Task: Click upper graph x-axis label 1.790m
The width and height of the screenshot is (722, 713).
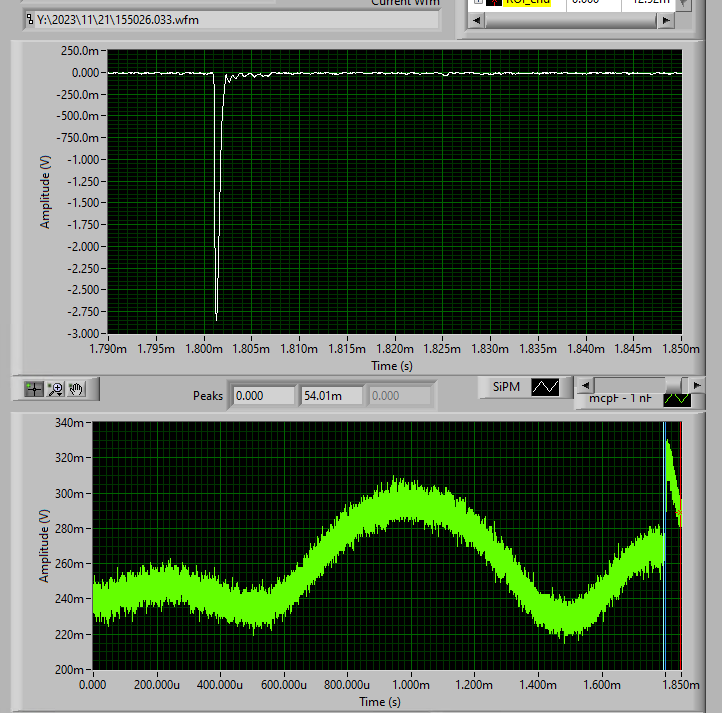Action: (x=108, y=349)
